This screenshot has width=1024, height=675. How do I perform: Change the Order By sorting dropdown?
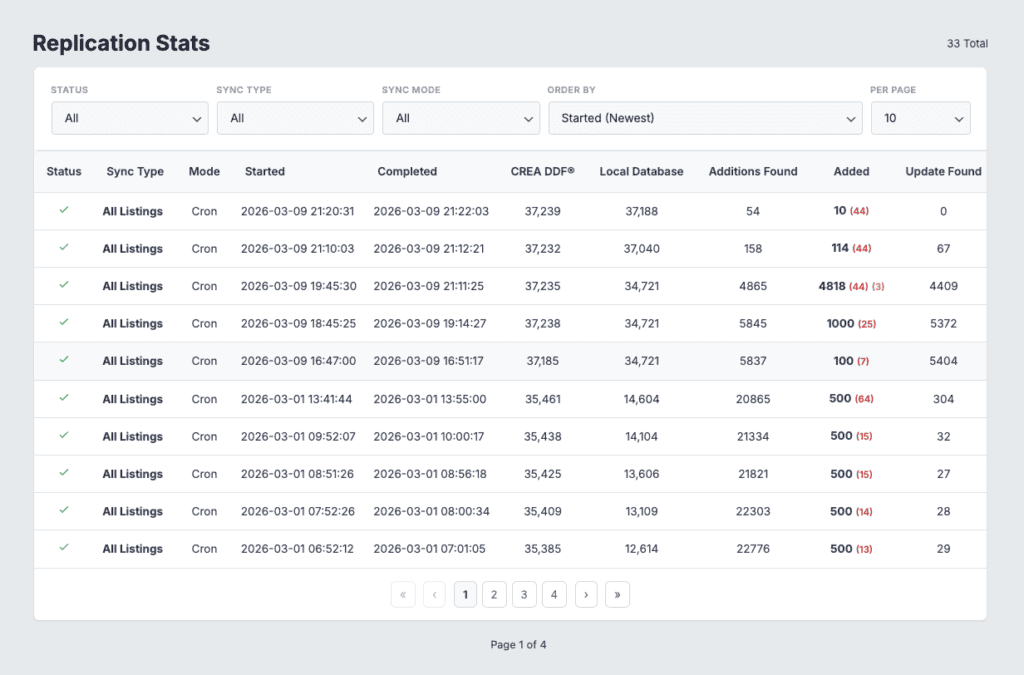704,118
